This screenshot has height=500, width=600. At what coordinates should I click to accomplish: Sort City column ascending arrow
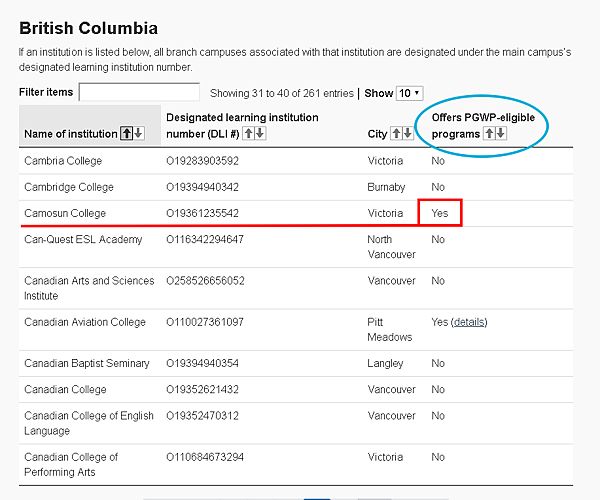396,134
